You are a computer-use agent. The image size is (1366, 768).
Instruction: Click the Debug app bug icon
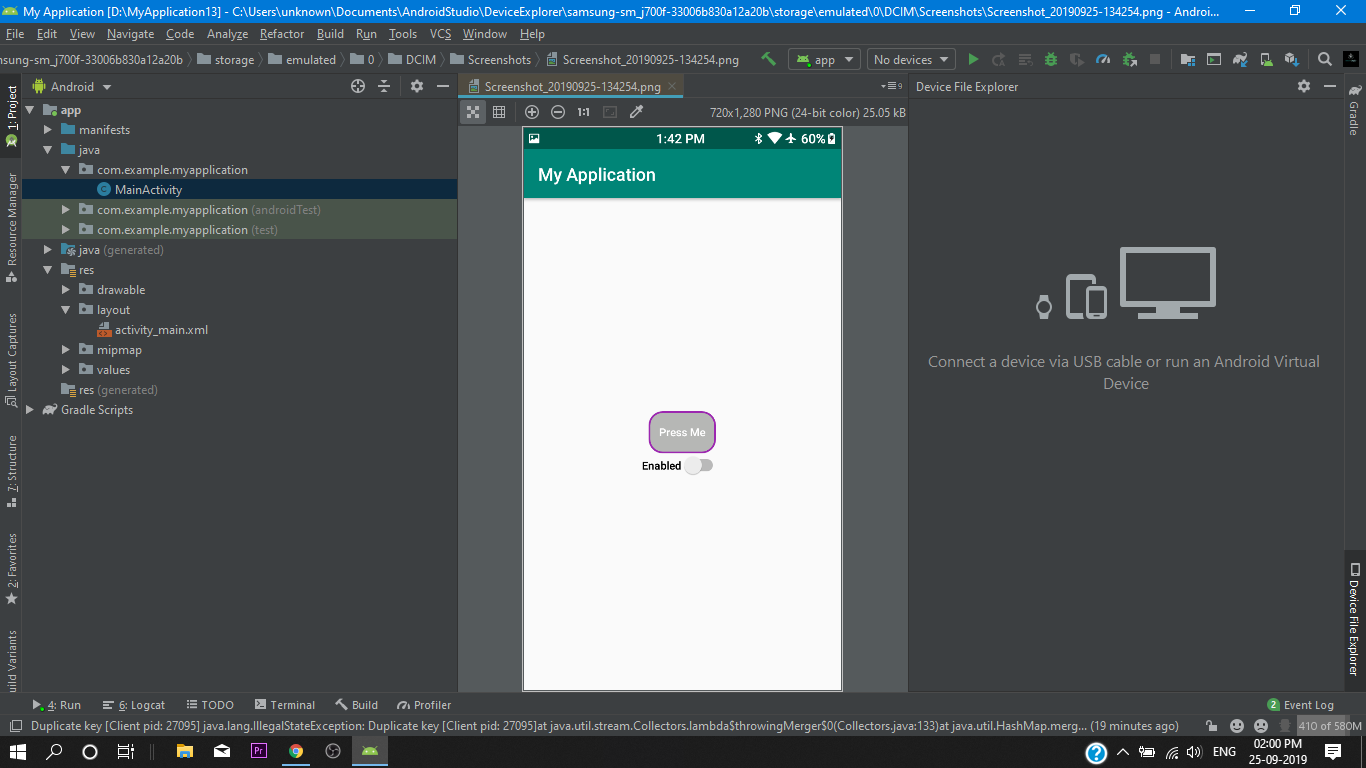[1051, 60]
